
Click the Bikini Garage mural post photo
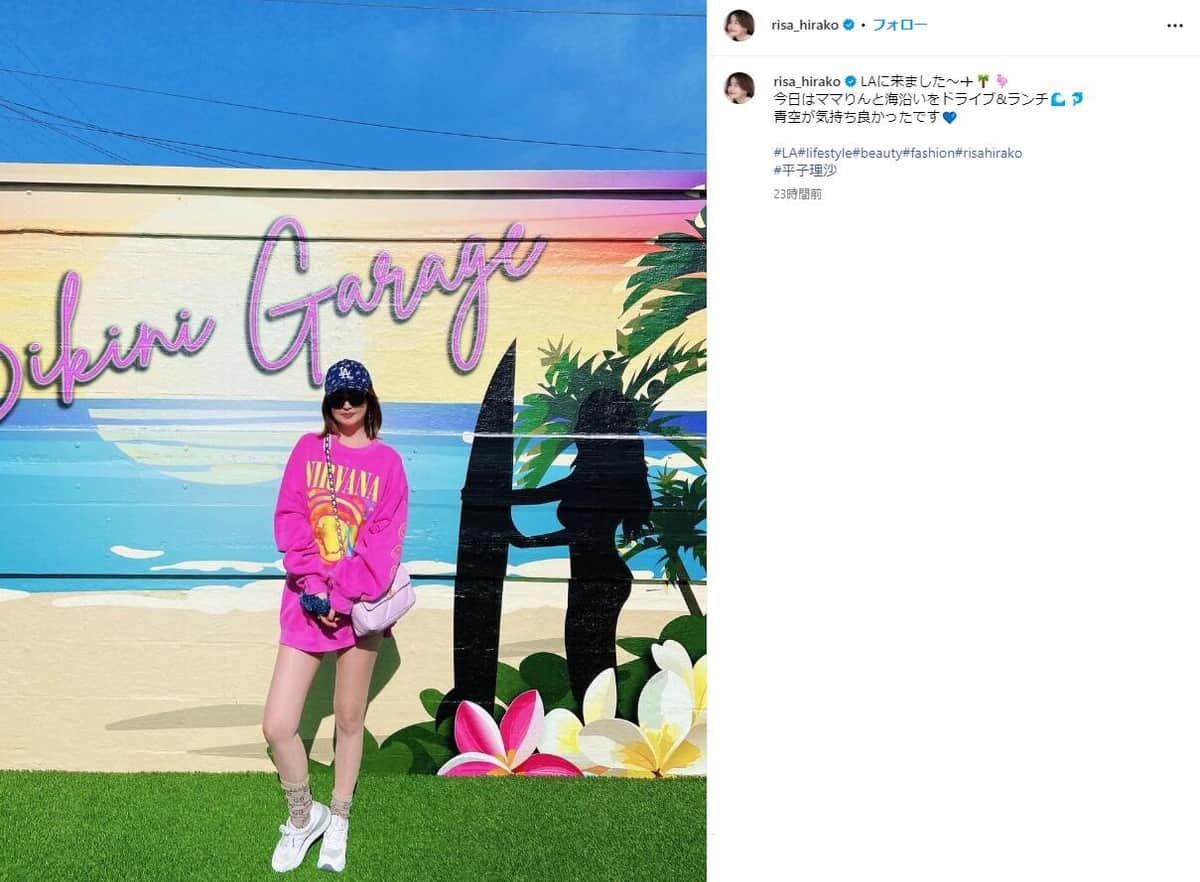(x=353, y=441)
